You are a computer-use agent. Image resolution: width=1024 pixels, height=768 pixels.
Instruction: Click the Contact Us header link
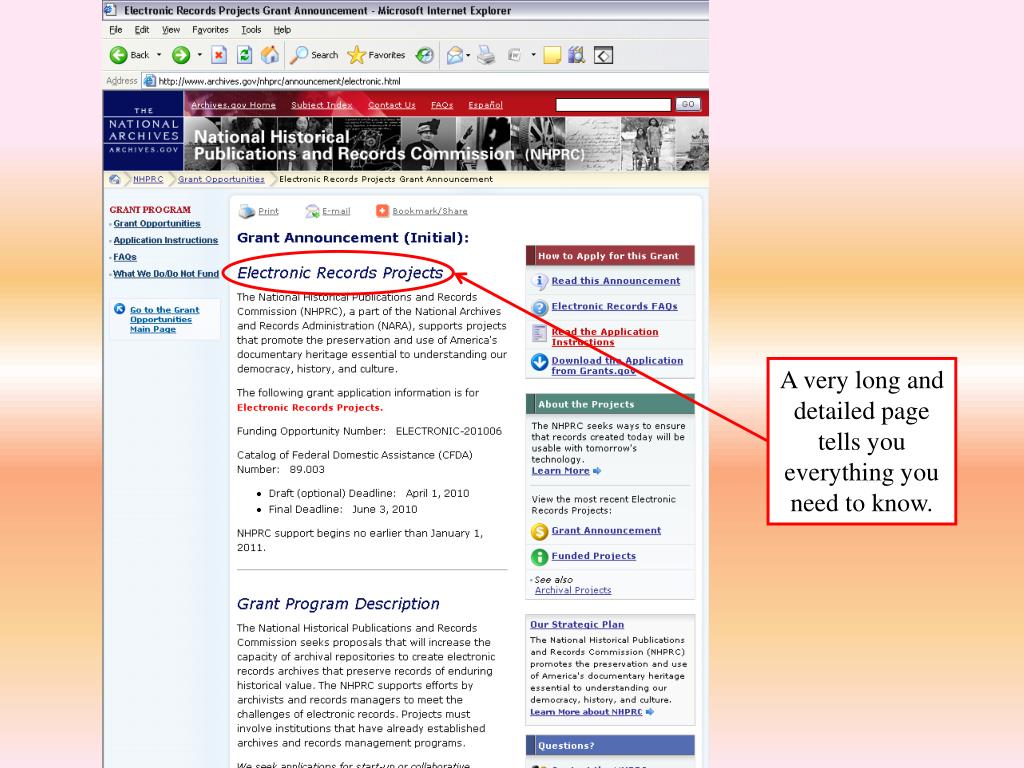[392, 105]
